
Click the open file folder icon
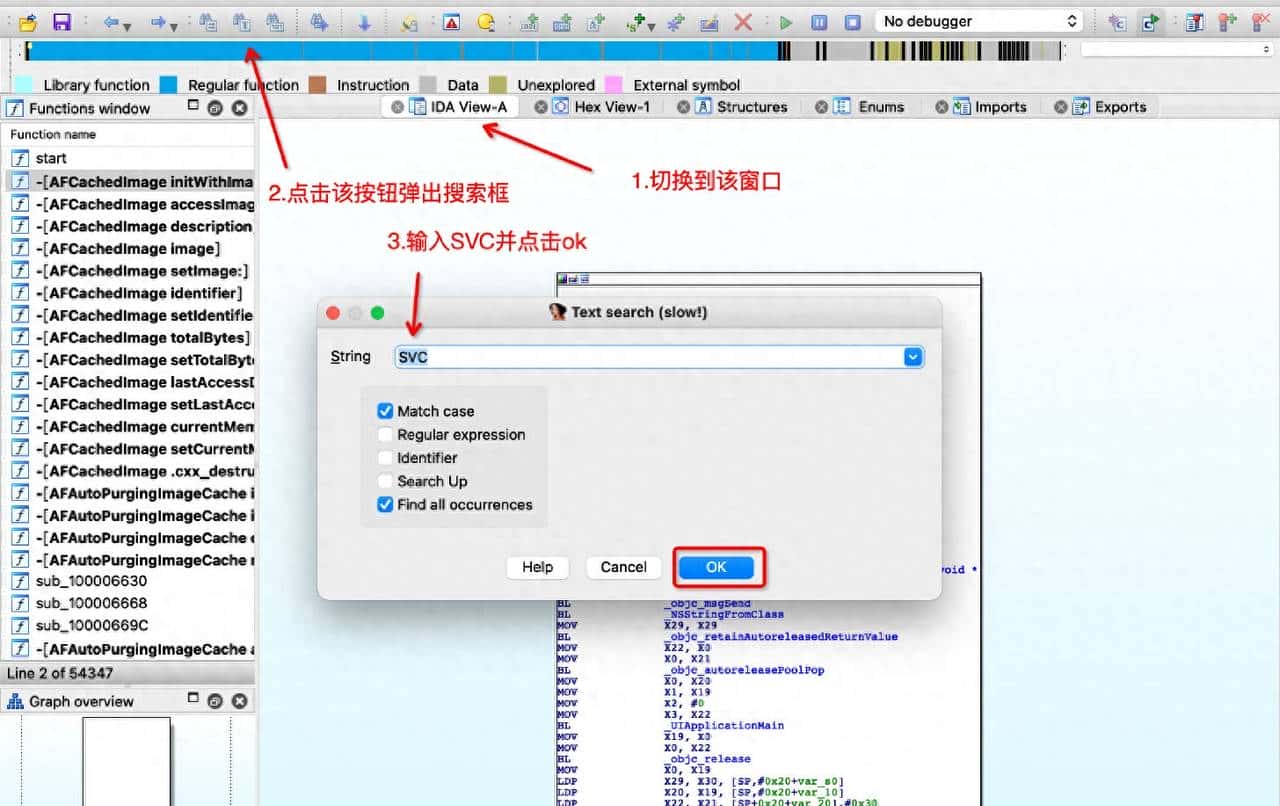pyautogui.click(x=28, y=21)
